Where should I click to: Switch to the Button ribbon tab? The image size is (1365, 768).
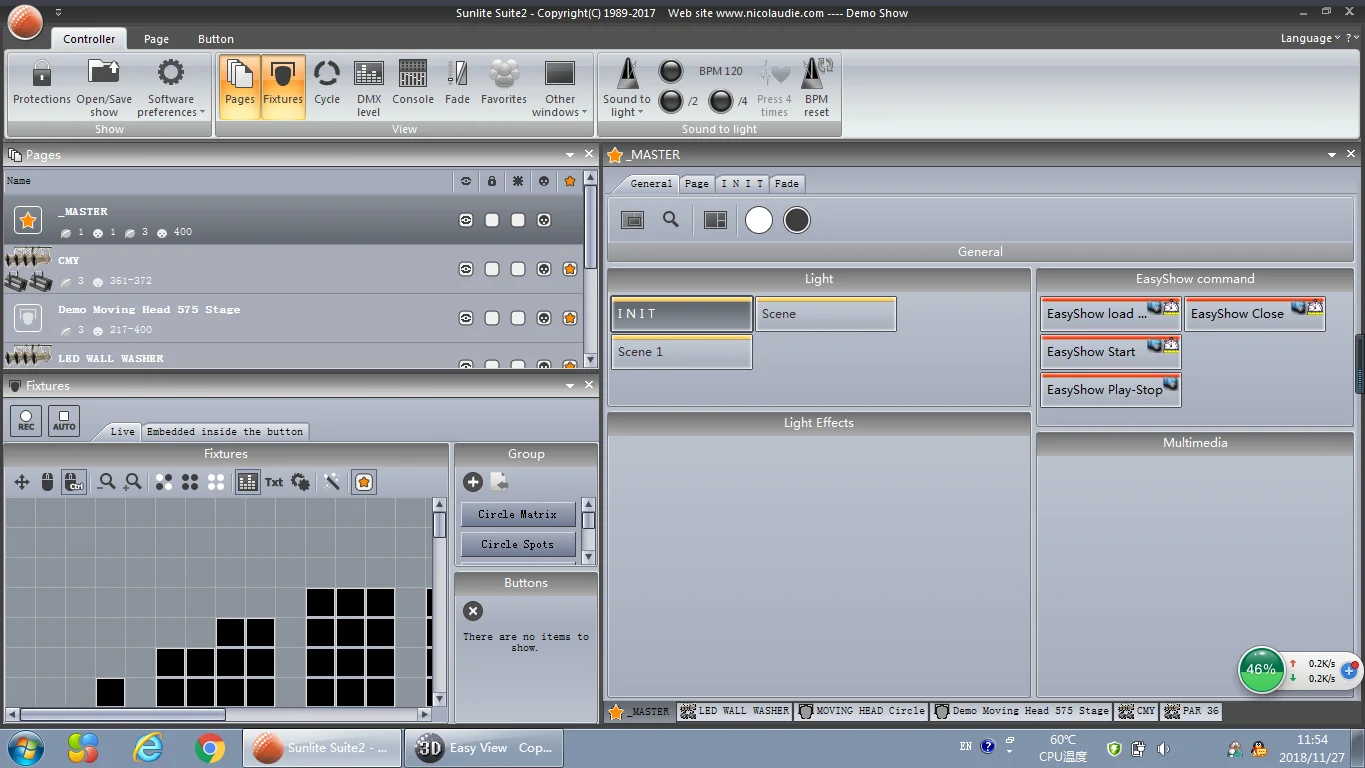tap(215, 39)
